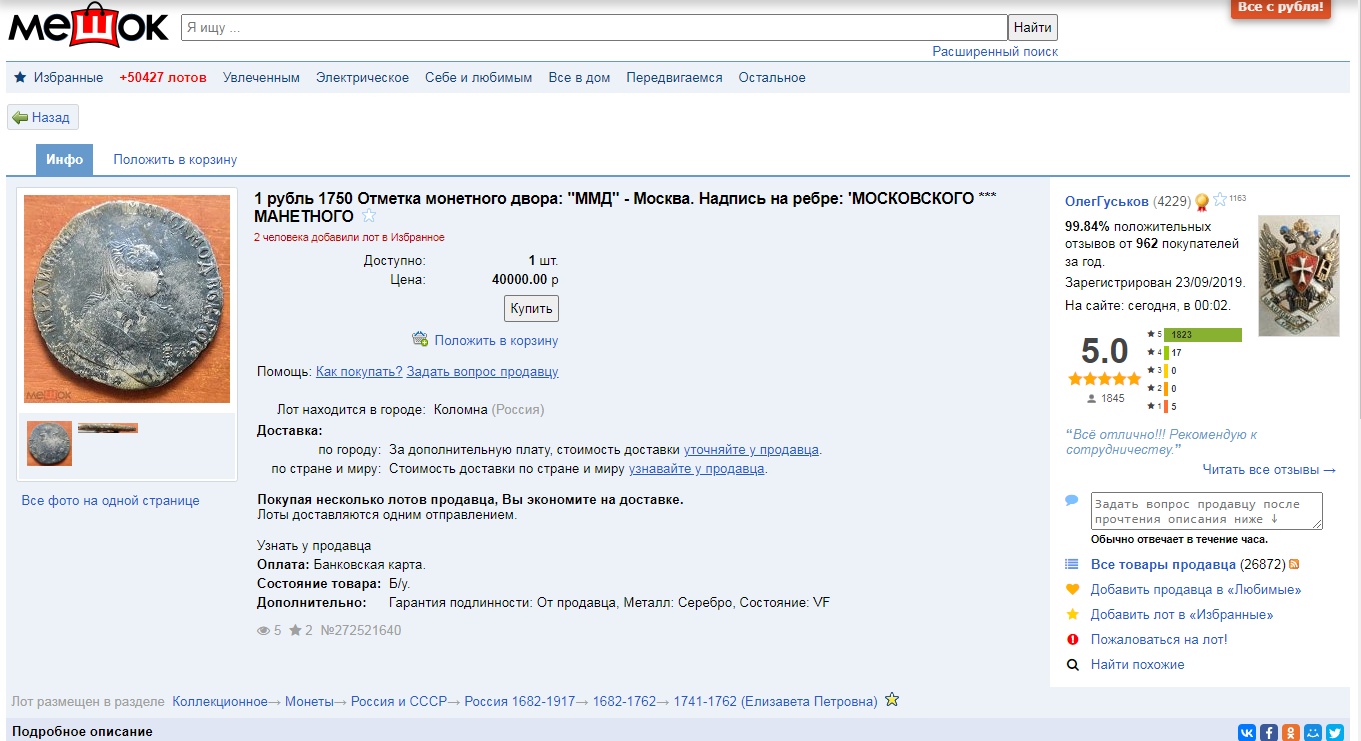Share the lot on Odnoklassniki
This screenshot has width=1361, height=741.
click(x=1291, y=732)
